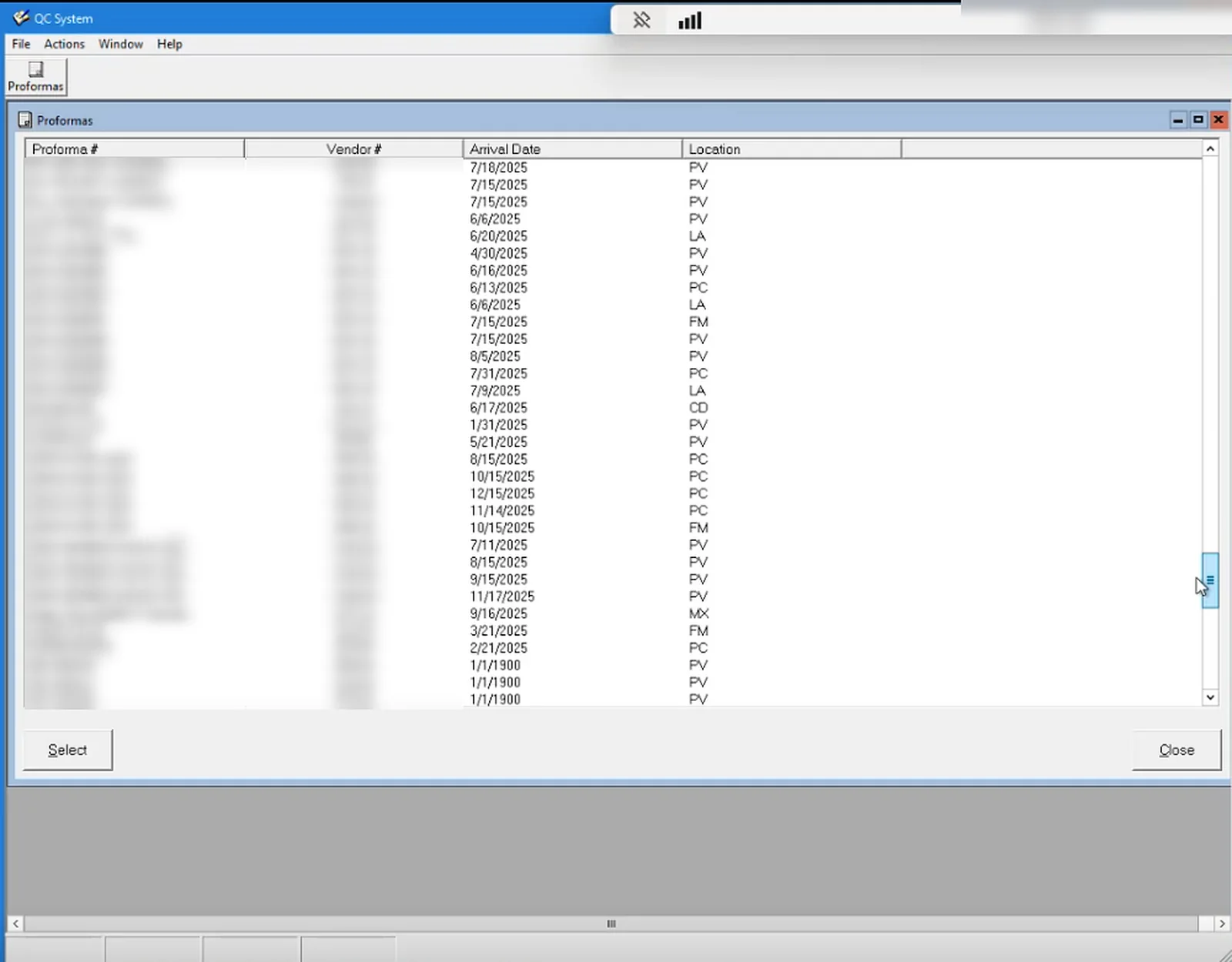Click the Select button
1232x962 pixels.
(x=68, y=750)
